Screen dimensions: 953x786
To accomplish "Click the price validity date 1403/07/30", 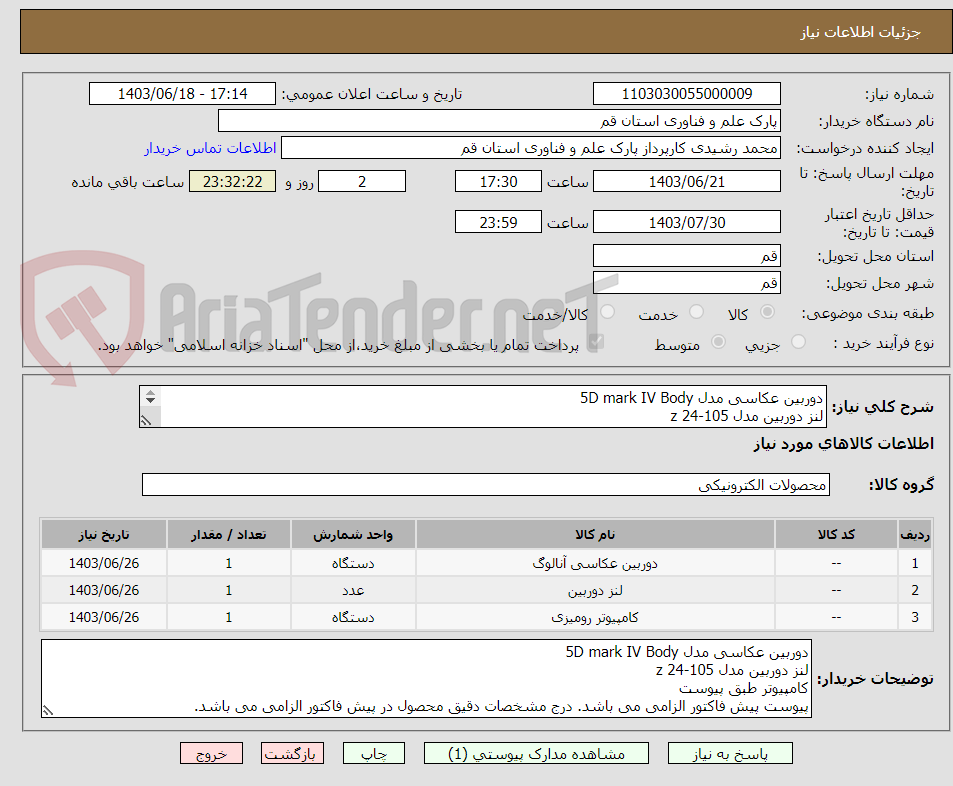I will pyautogui.click(x=687, y=222).
